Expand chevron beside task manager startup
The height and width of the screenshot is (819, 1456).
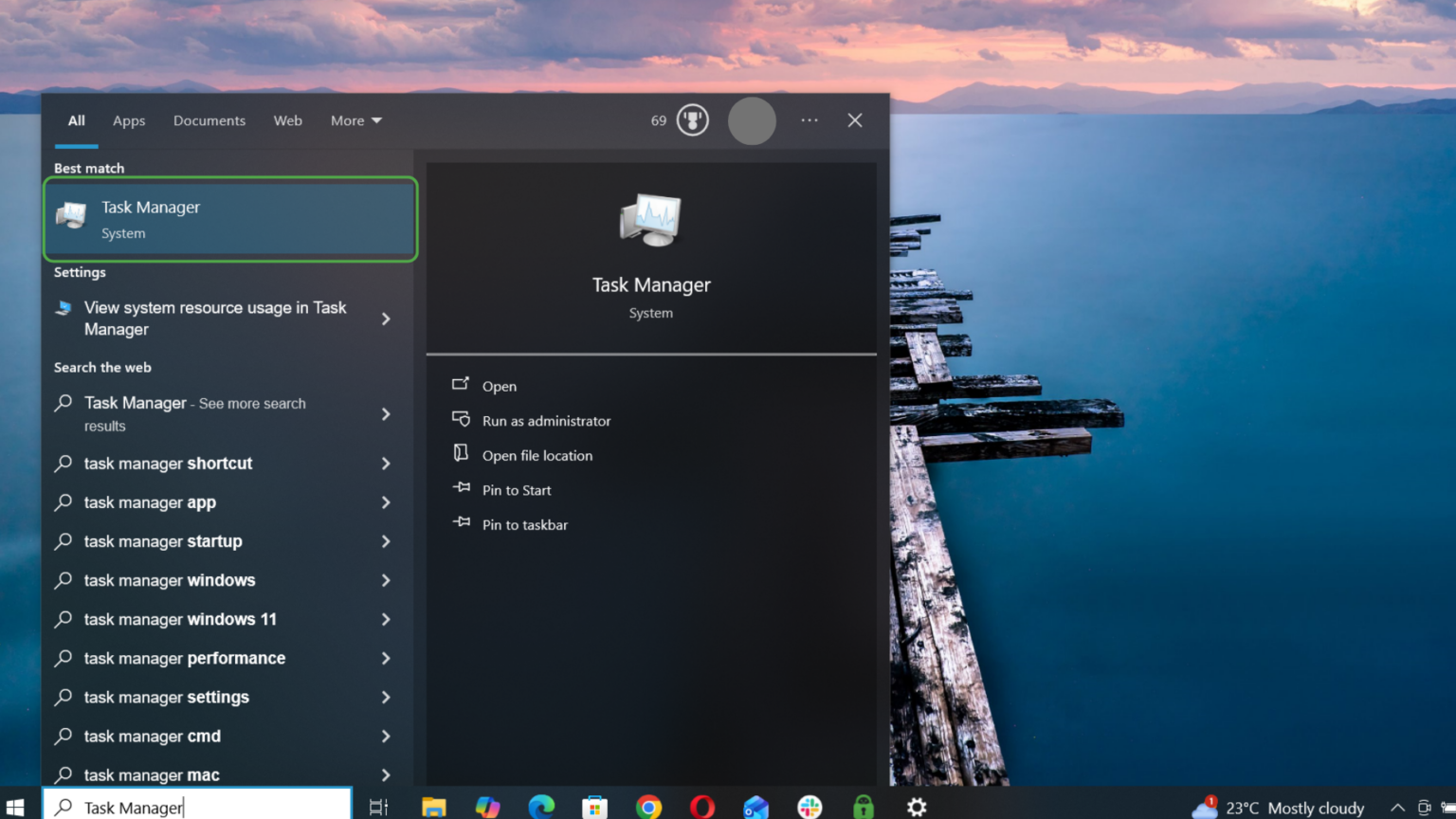tap(386, 541)
